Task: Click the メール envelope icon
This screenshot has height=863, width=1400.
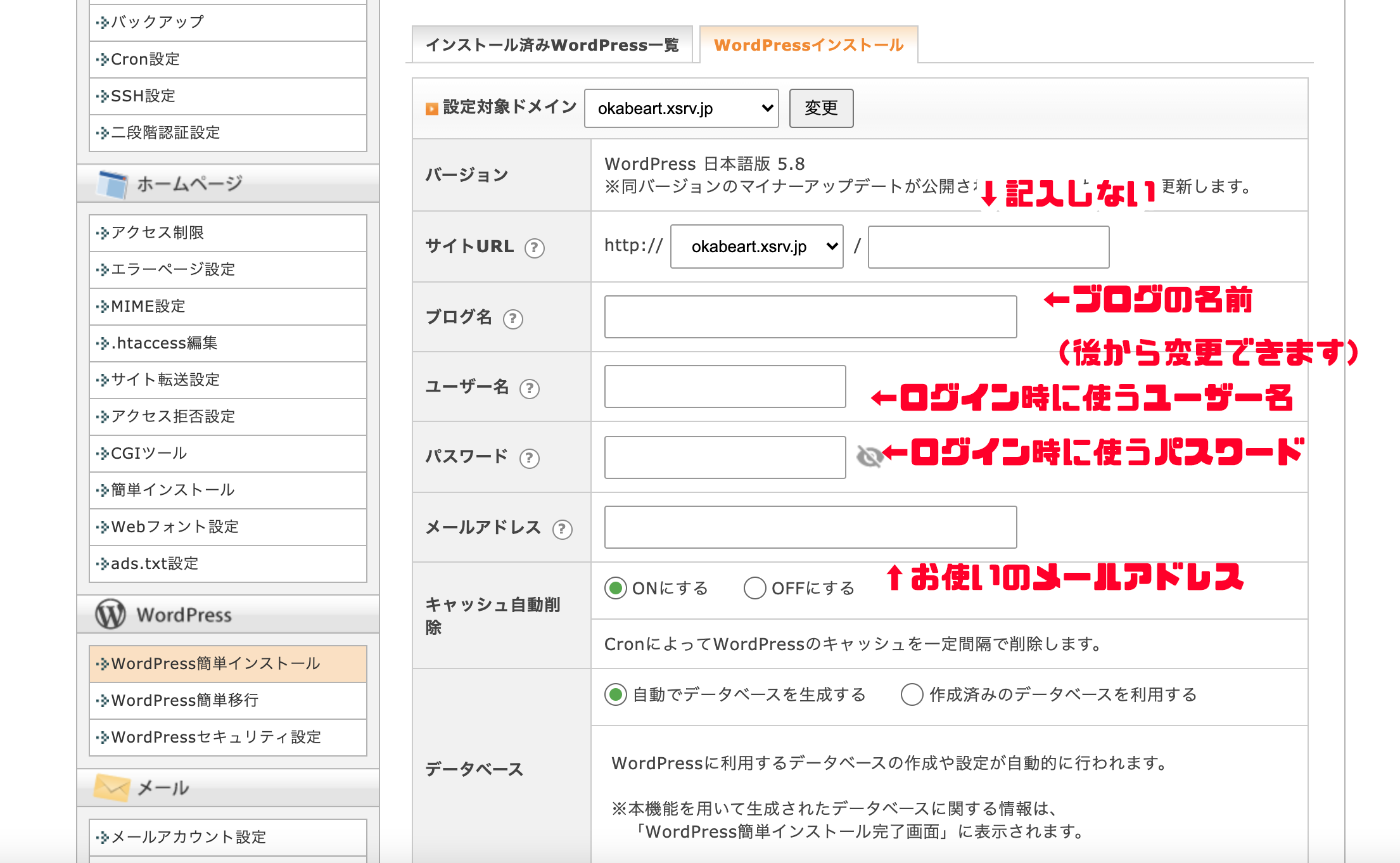Action: 111,788
